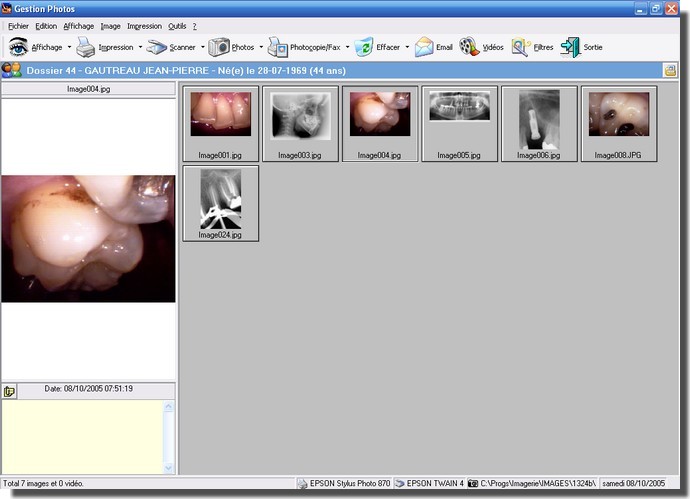
Task: Click the Impression printer icon
Action: pos(86,47)
